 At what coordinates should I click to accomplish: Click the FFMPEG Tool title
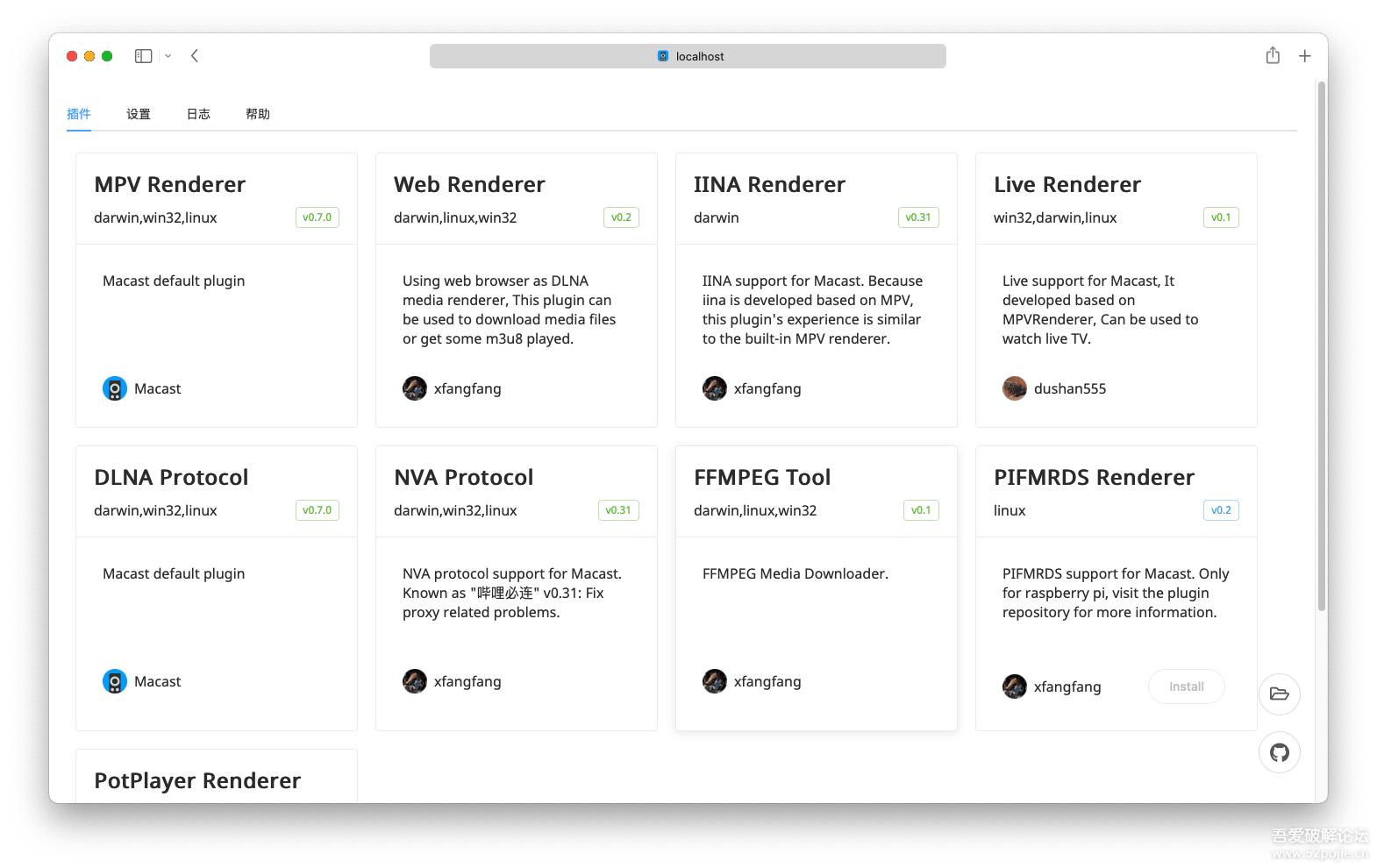pyautogui.click(x=762, y=477)
